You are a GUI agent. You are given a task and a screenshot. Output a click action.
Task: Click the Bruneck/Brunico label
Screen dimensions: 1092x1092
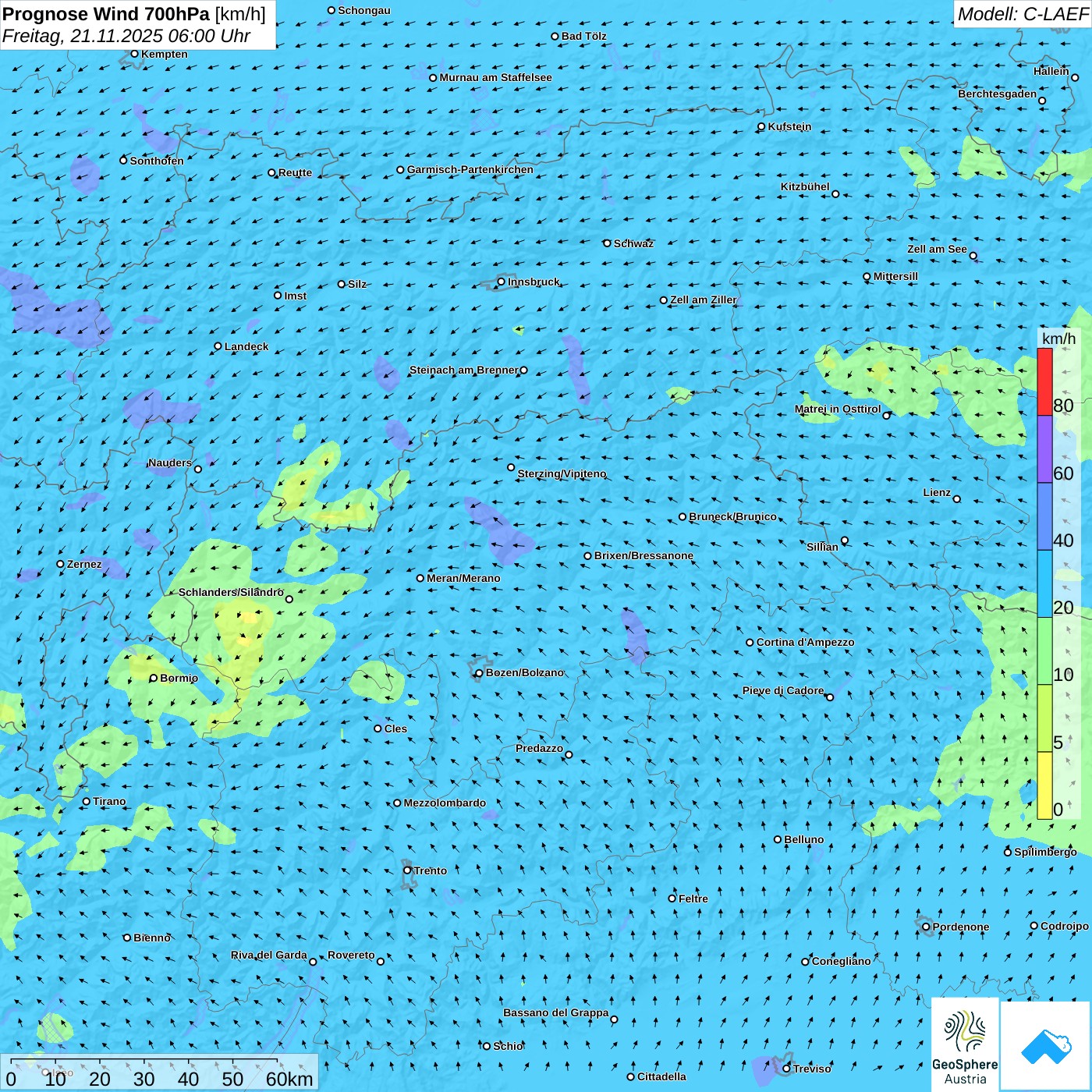click(x=732, y=516)
